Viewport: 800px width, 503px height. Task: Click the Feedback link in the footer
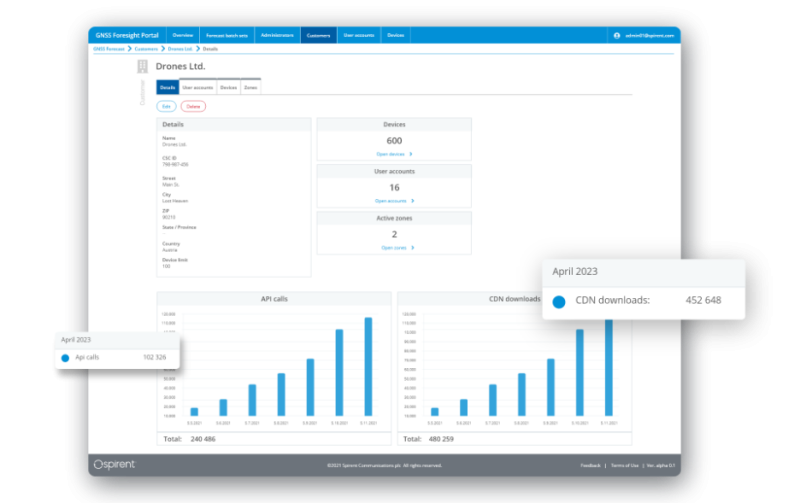[x=590, y=465]
